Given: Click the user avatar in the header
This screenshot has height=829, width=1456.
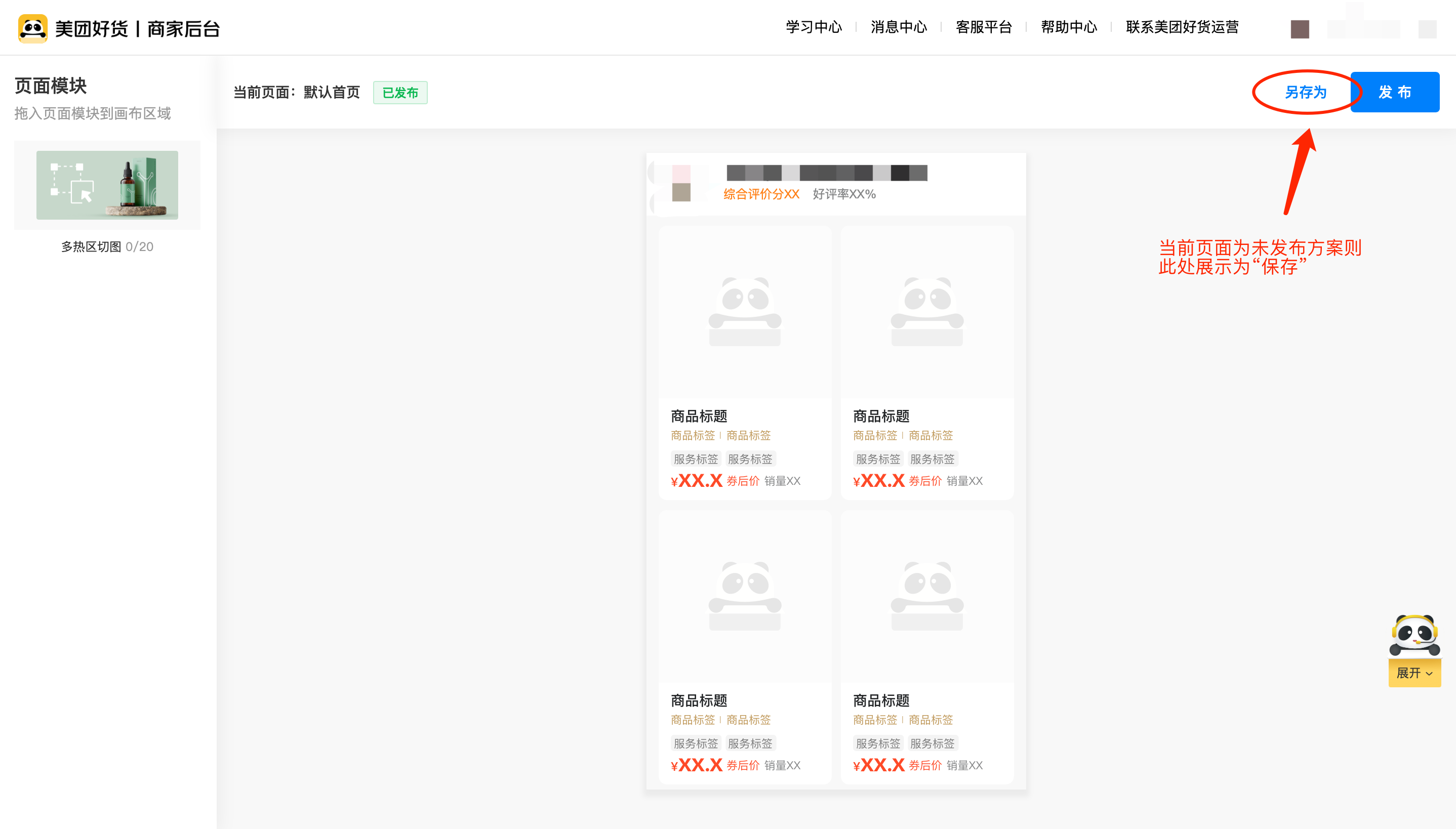Looking at the screenshot, I should click(x=1300, y=28).
